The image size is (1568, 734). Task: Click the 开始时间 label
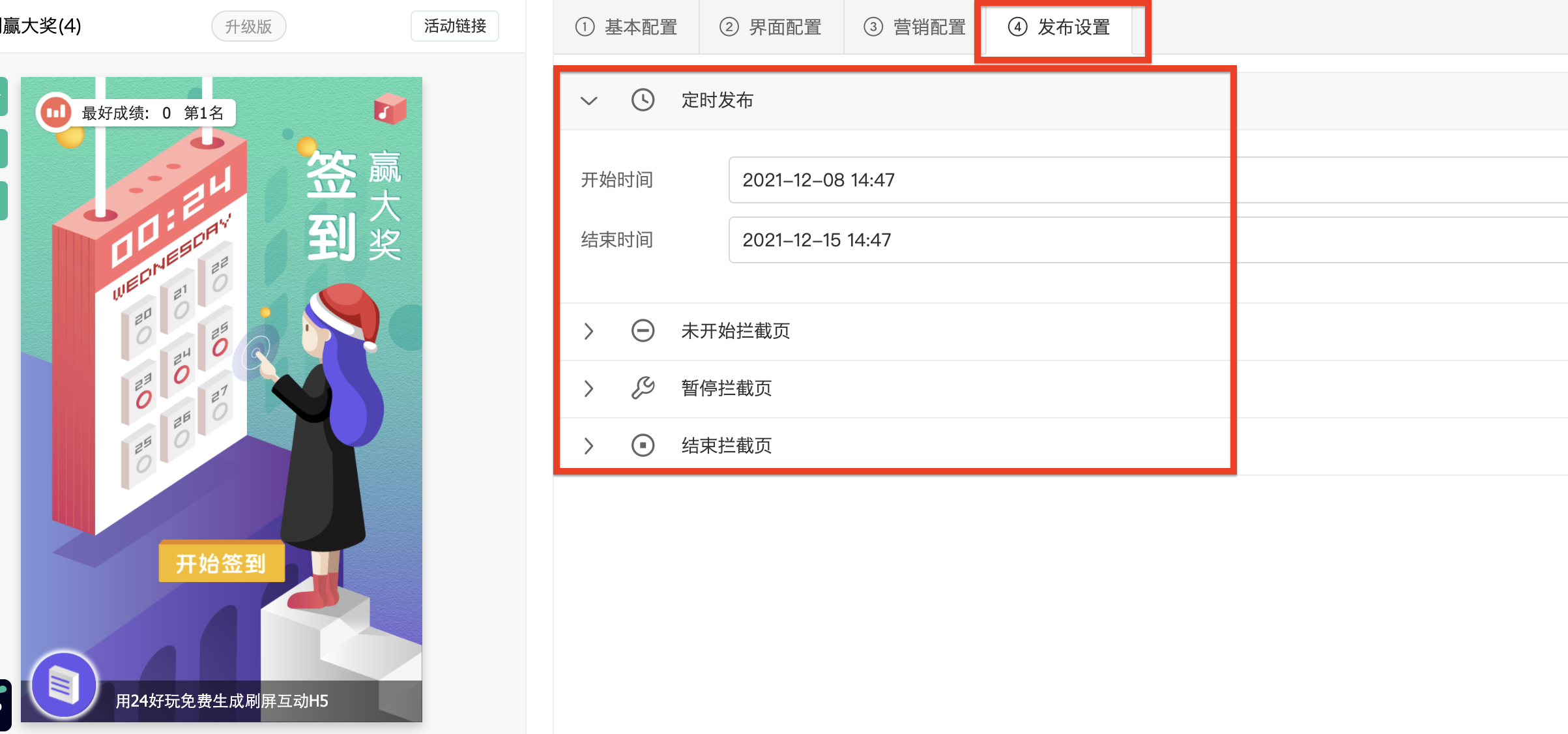[x=617, y=180]
